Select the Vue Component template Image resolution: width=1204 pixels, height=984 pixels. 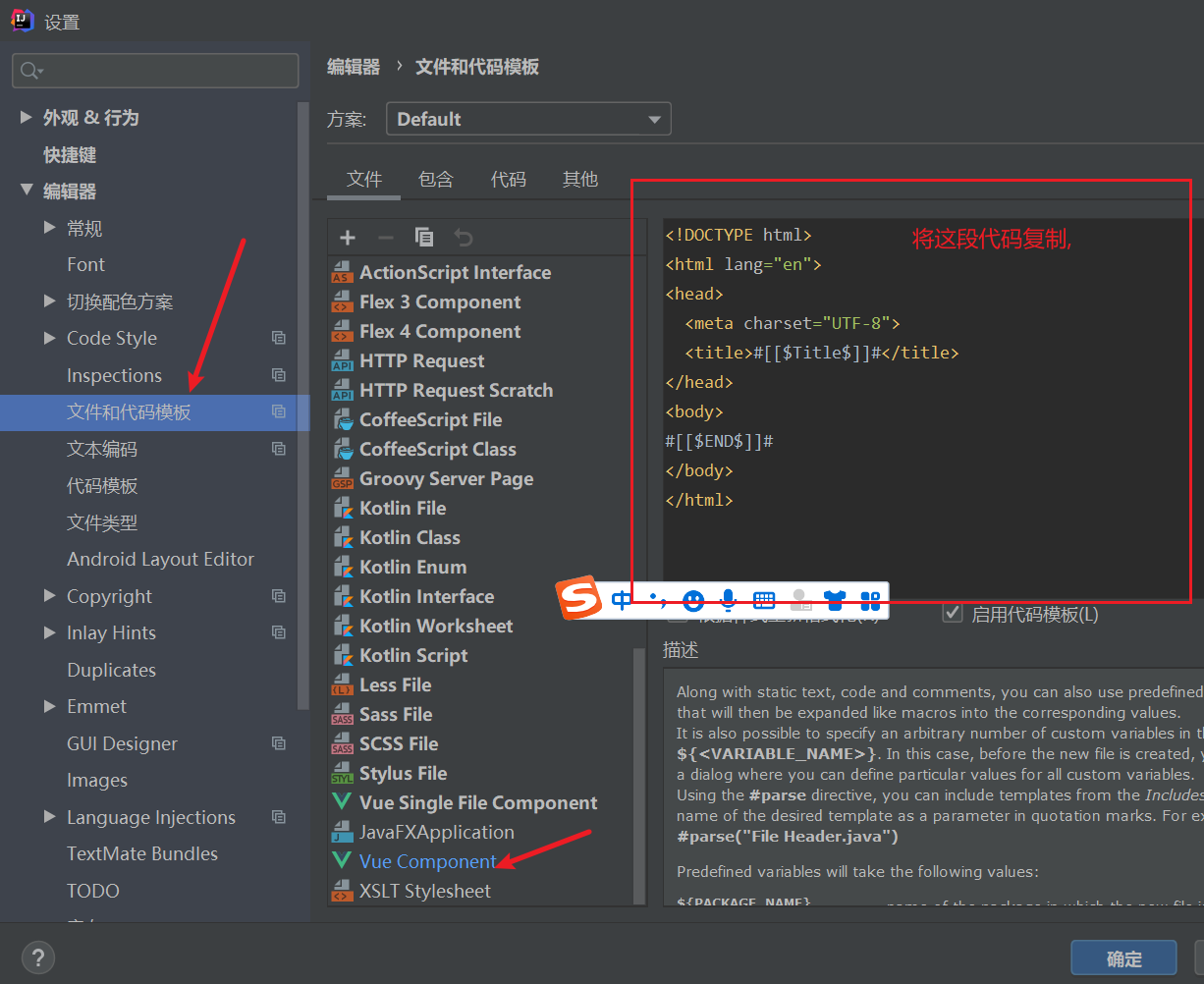[428, 861]
